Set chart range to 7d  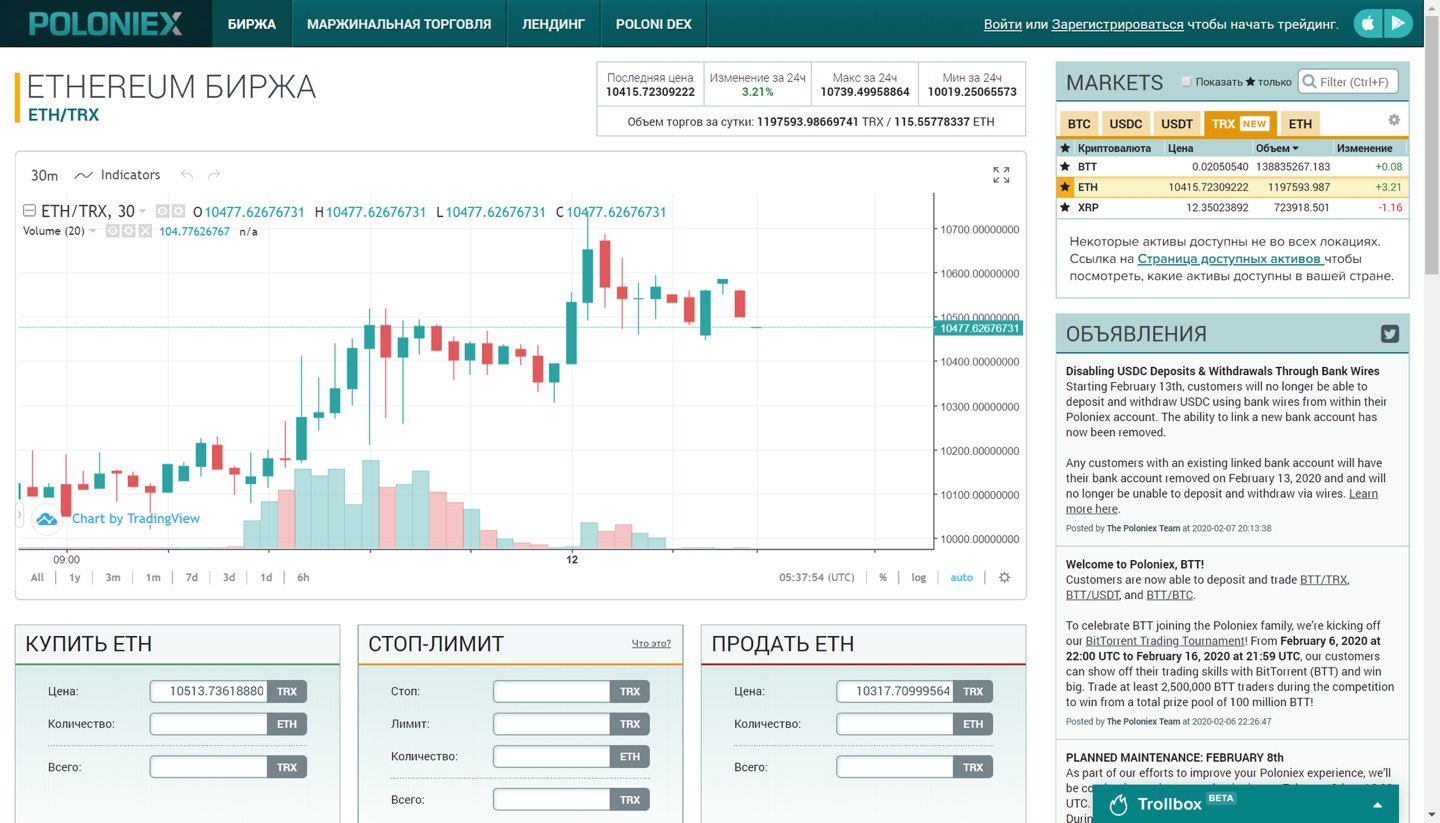191,577
